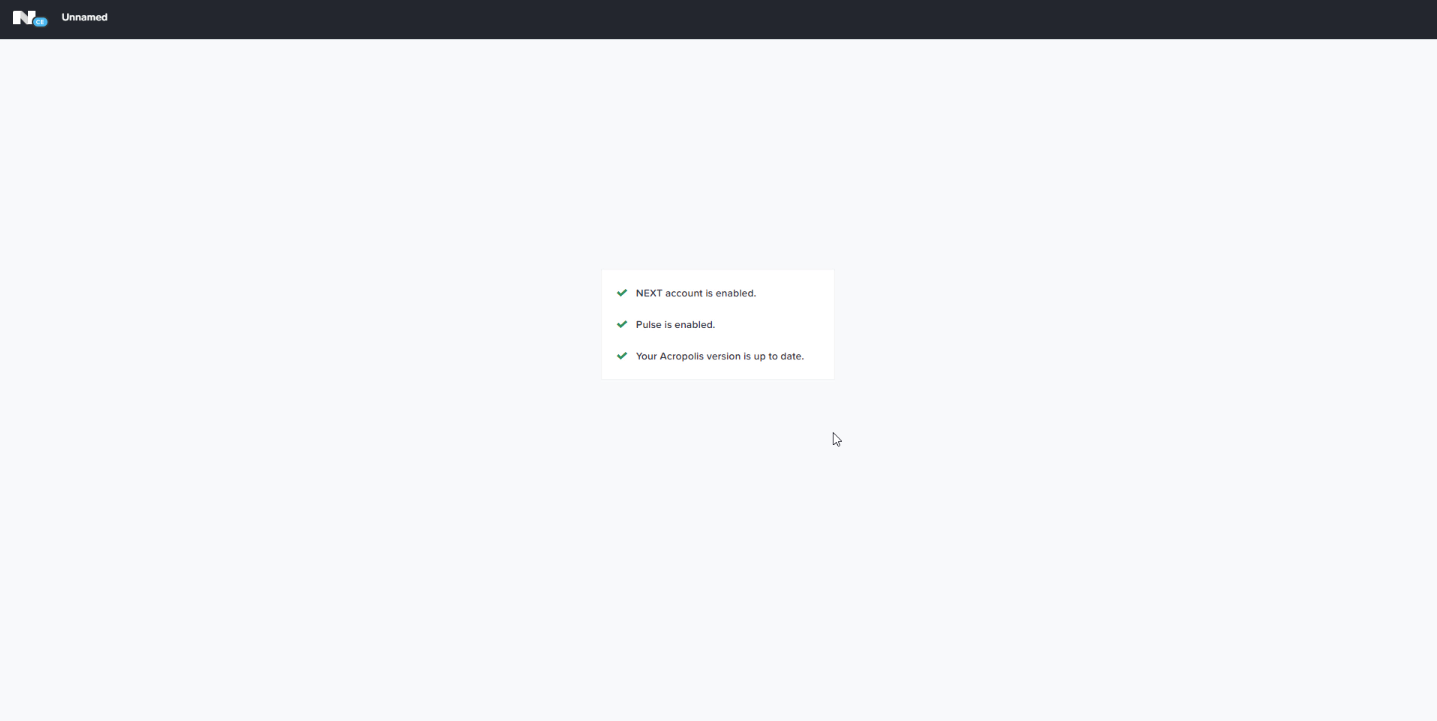
Task: Click the Nutanix CE logo icon
Action: (x=30, y=18)
